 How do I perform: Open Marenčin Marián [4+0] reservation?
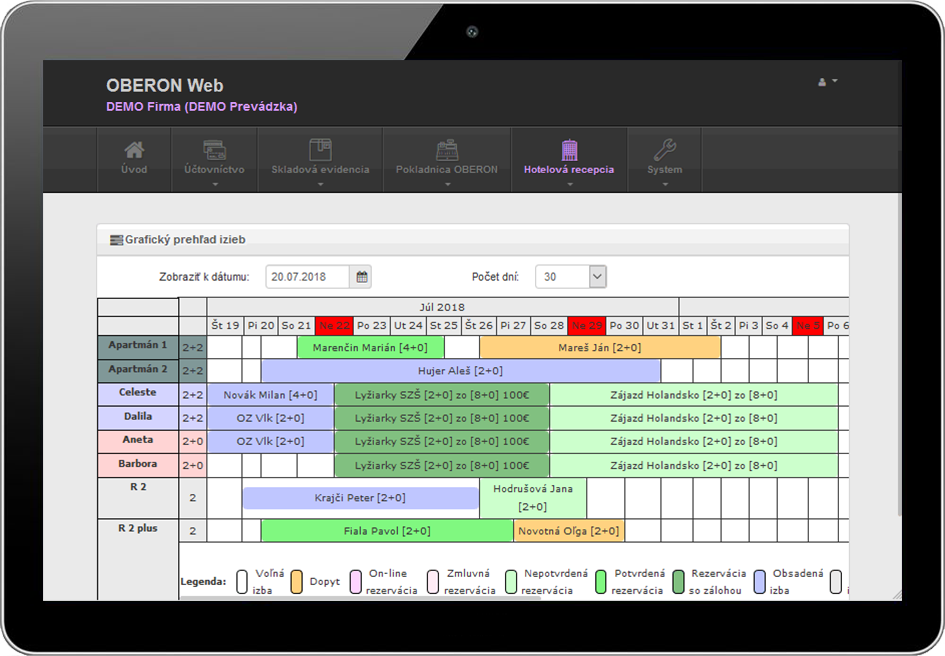(x=370, y=347)
